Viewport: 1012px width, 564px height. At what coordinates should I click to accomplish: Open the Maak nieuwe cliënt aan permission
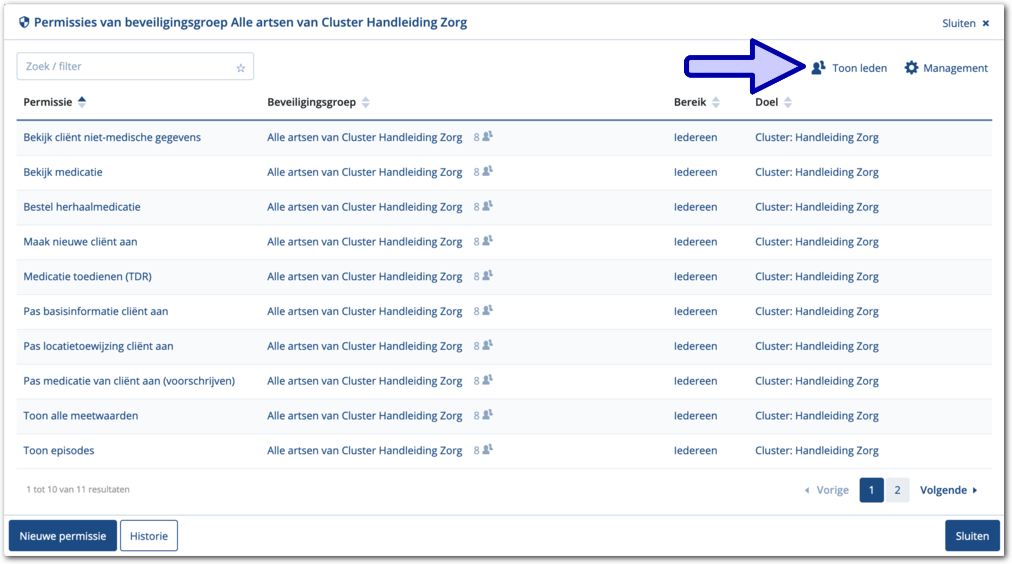pos(80,242)
